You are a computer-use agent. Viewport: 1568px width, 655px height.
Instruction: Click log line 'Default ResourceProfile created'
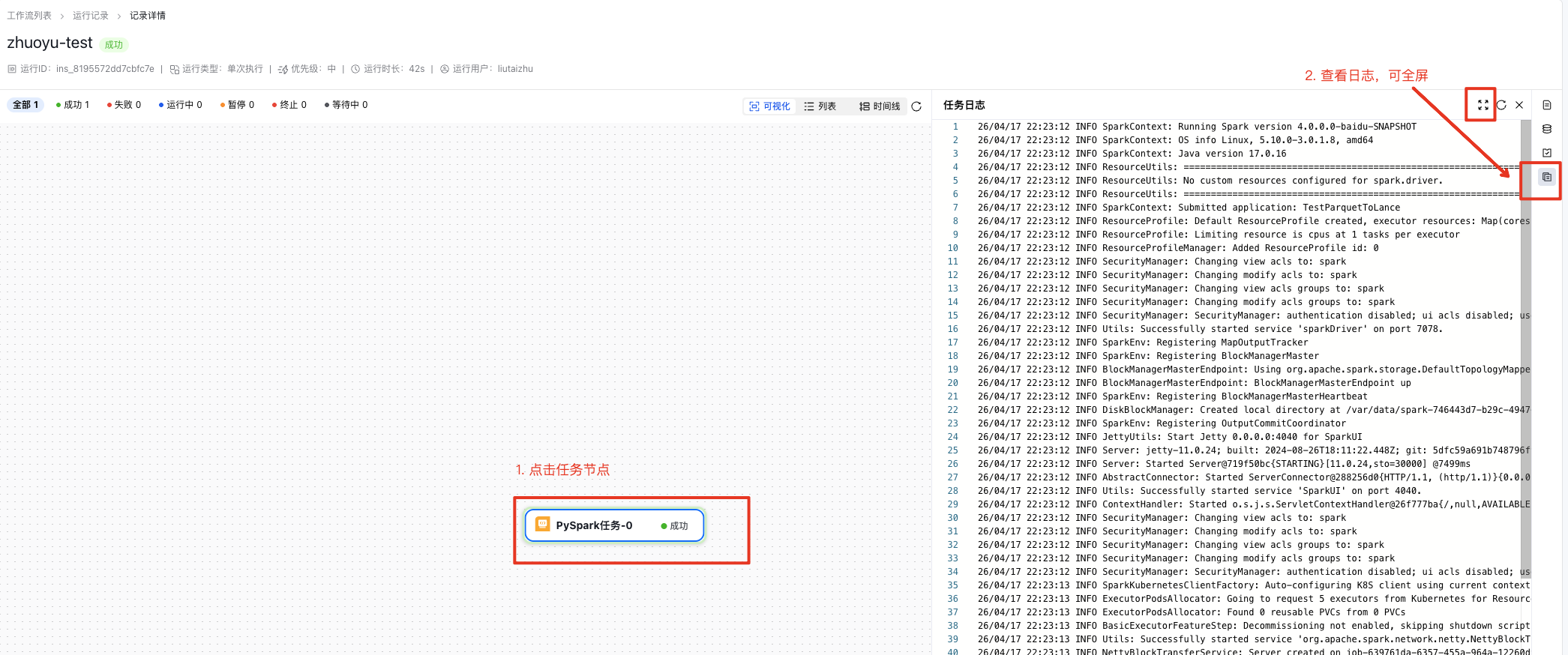(1253, 221)
